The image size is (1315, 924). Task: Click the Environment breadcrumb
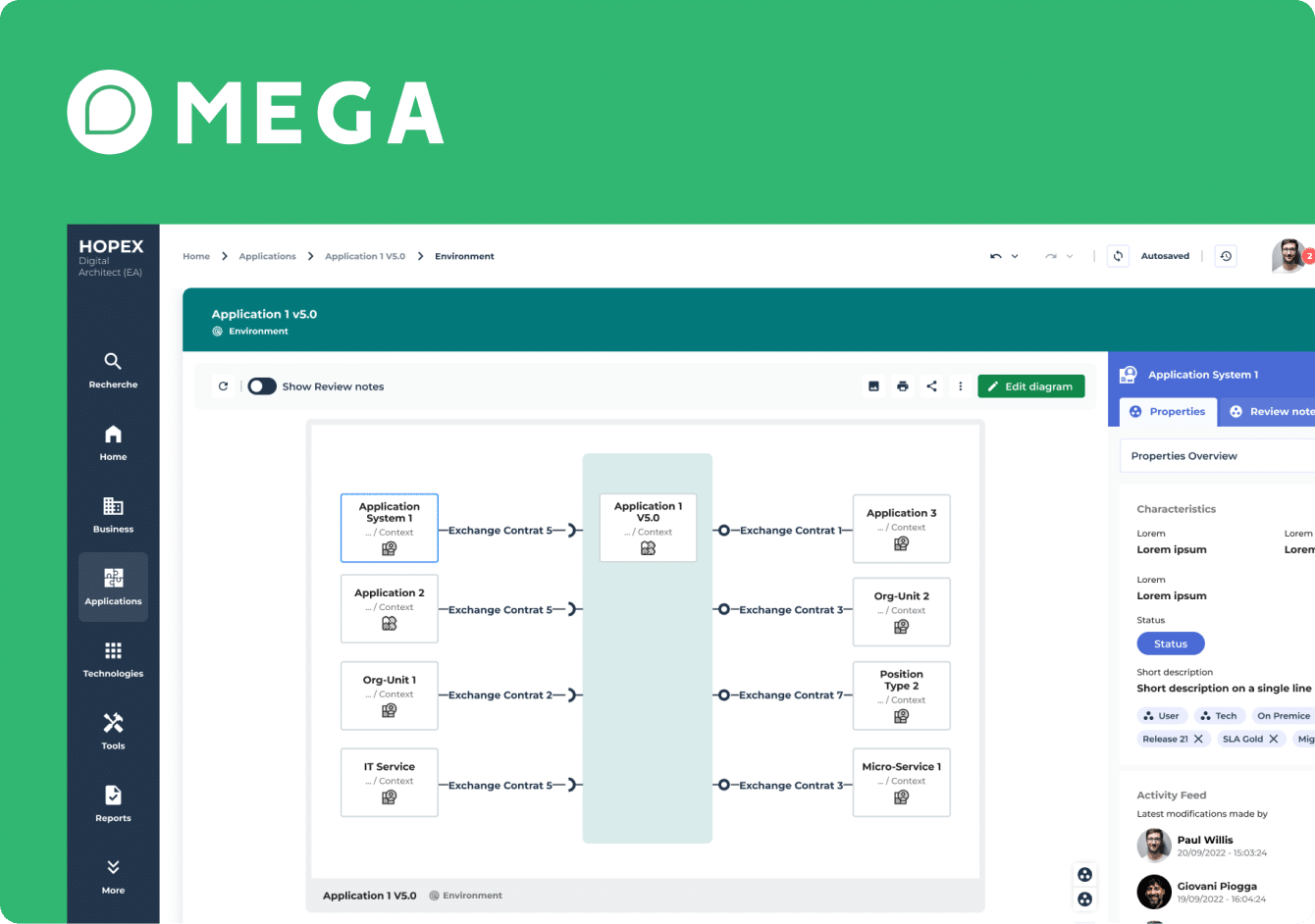(464, 256)
